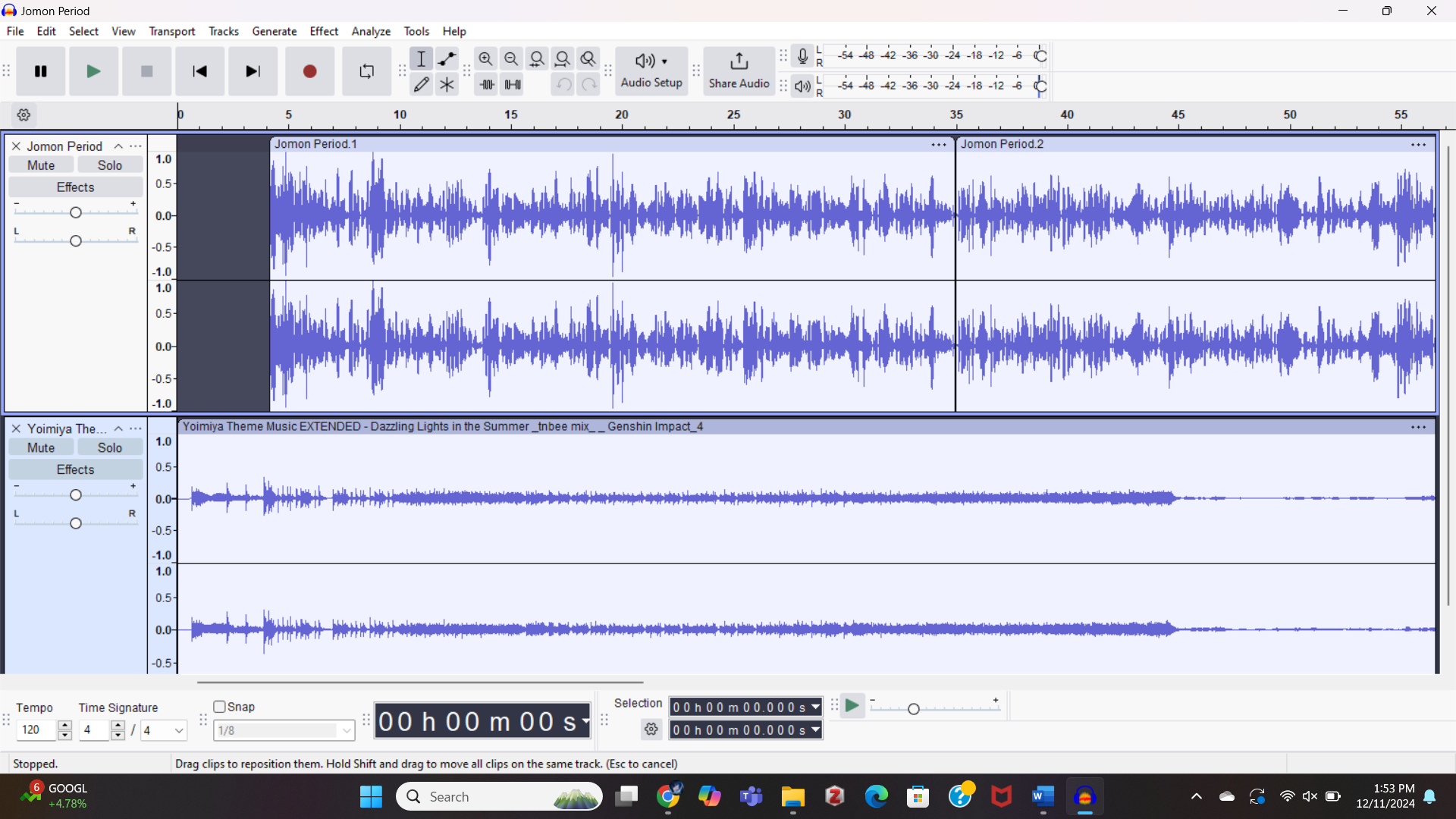Click the Zoom Toggle icon
This screenshot has height=819, width=1456.
click(x=588, y=59)
